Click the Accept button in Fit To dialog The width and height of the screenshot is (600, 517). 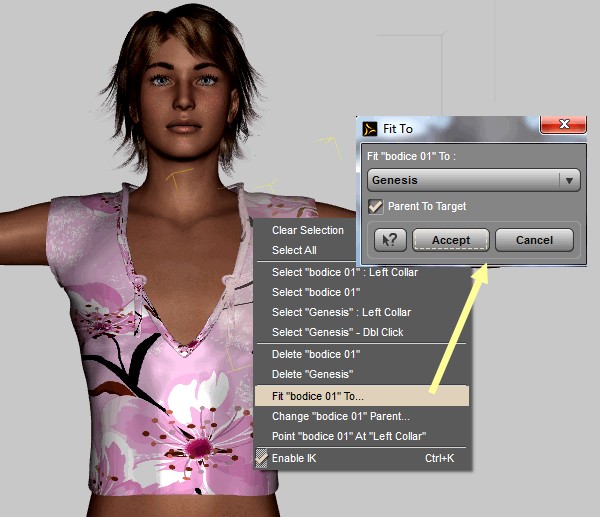451,240
